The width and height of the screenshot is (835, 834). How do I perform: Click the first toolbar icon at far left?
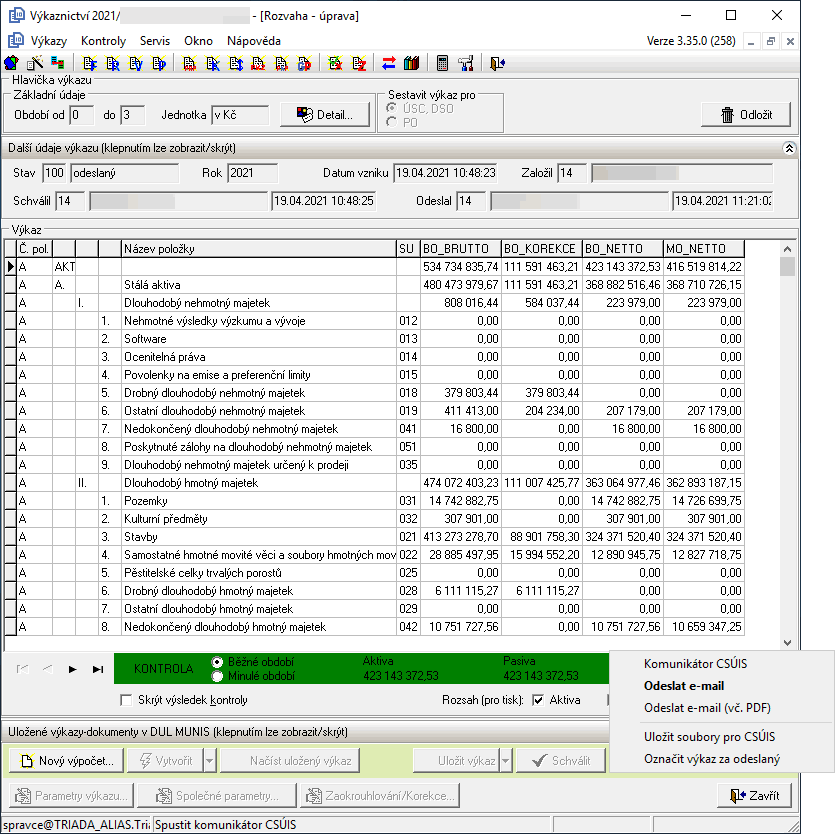12,63
